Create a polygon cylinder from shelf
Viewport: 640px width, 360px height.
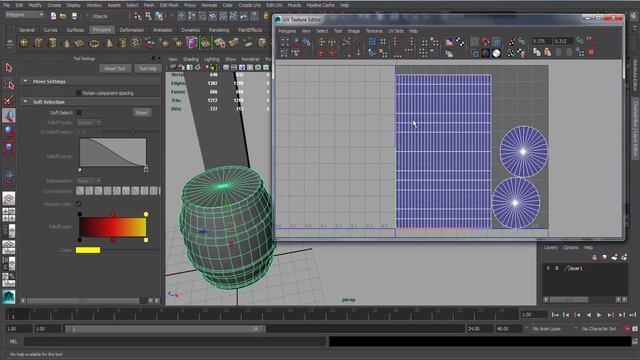pos(52,42)
